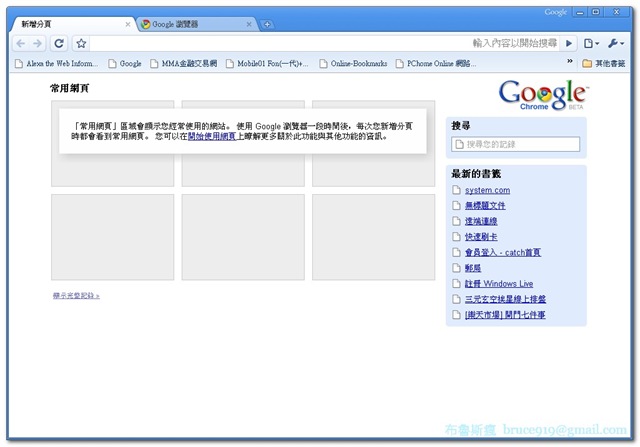
Task: Bookmark this page with the star icon
Action: (x=81, y=43)
